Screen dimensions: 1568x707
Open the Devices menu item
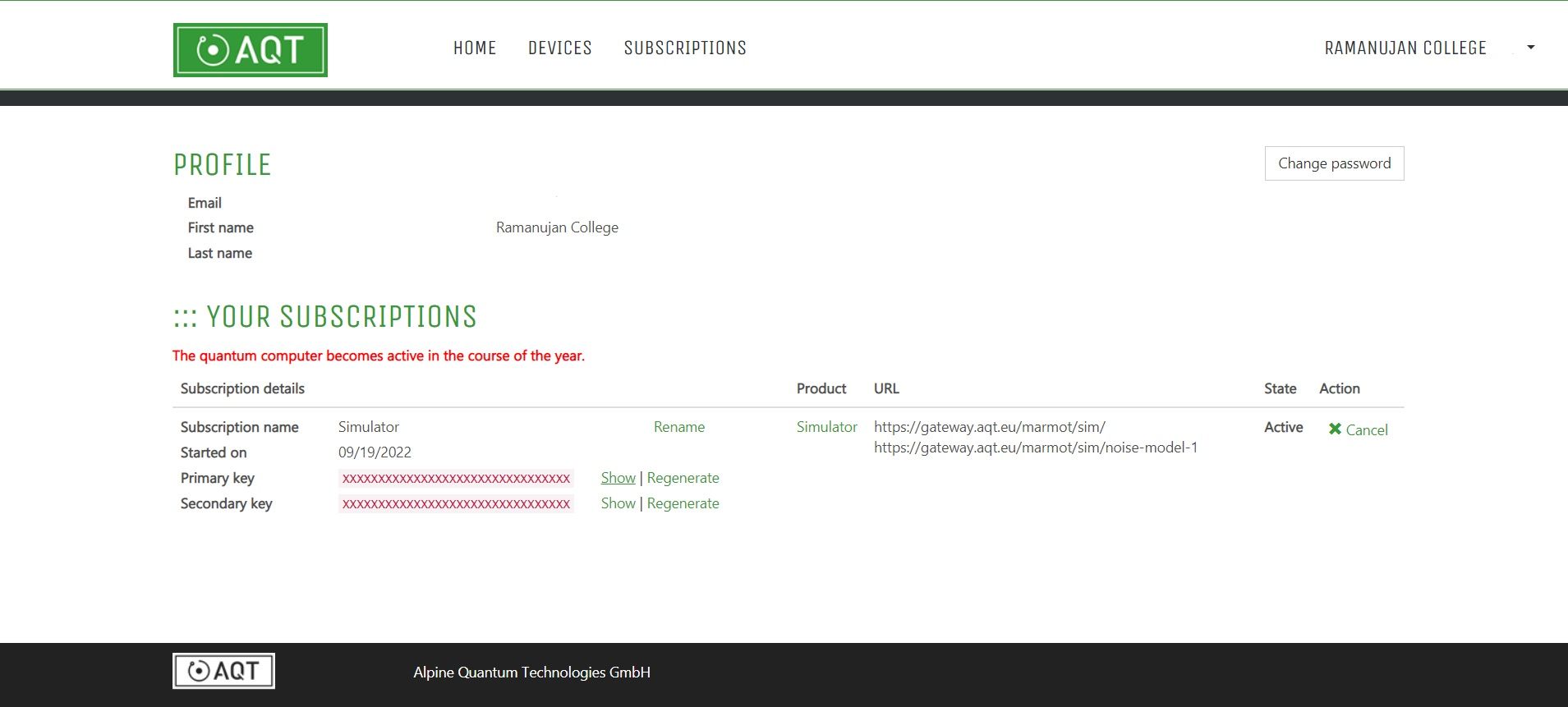(560, 48)
